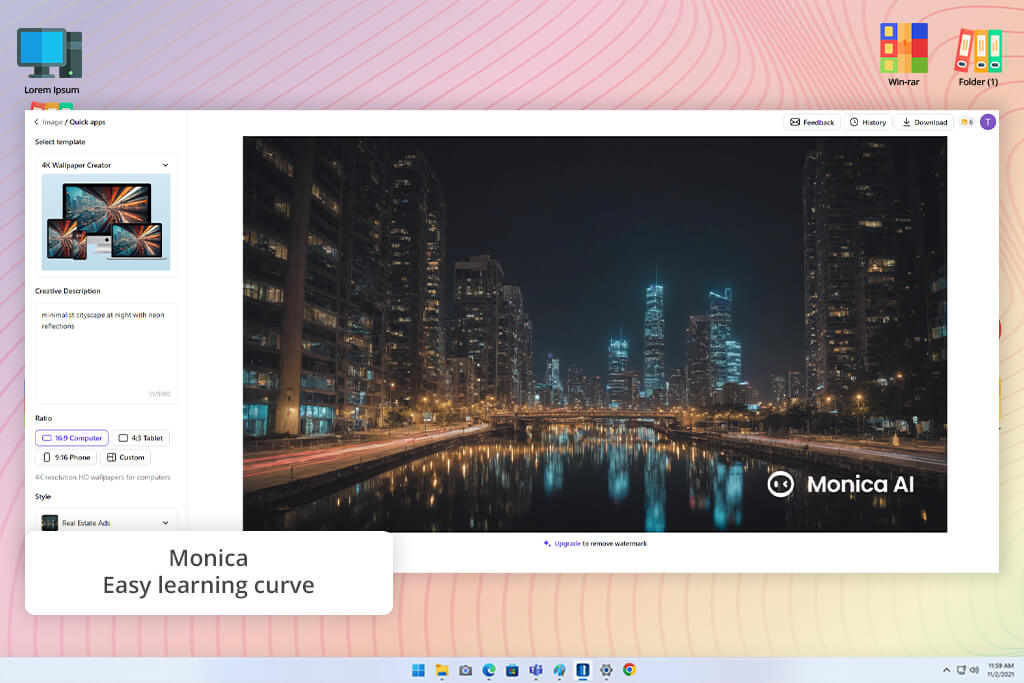
Task: Open the purple T user avatar
Action: pyautogui.click(x=988, y=122)
